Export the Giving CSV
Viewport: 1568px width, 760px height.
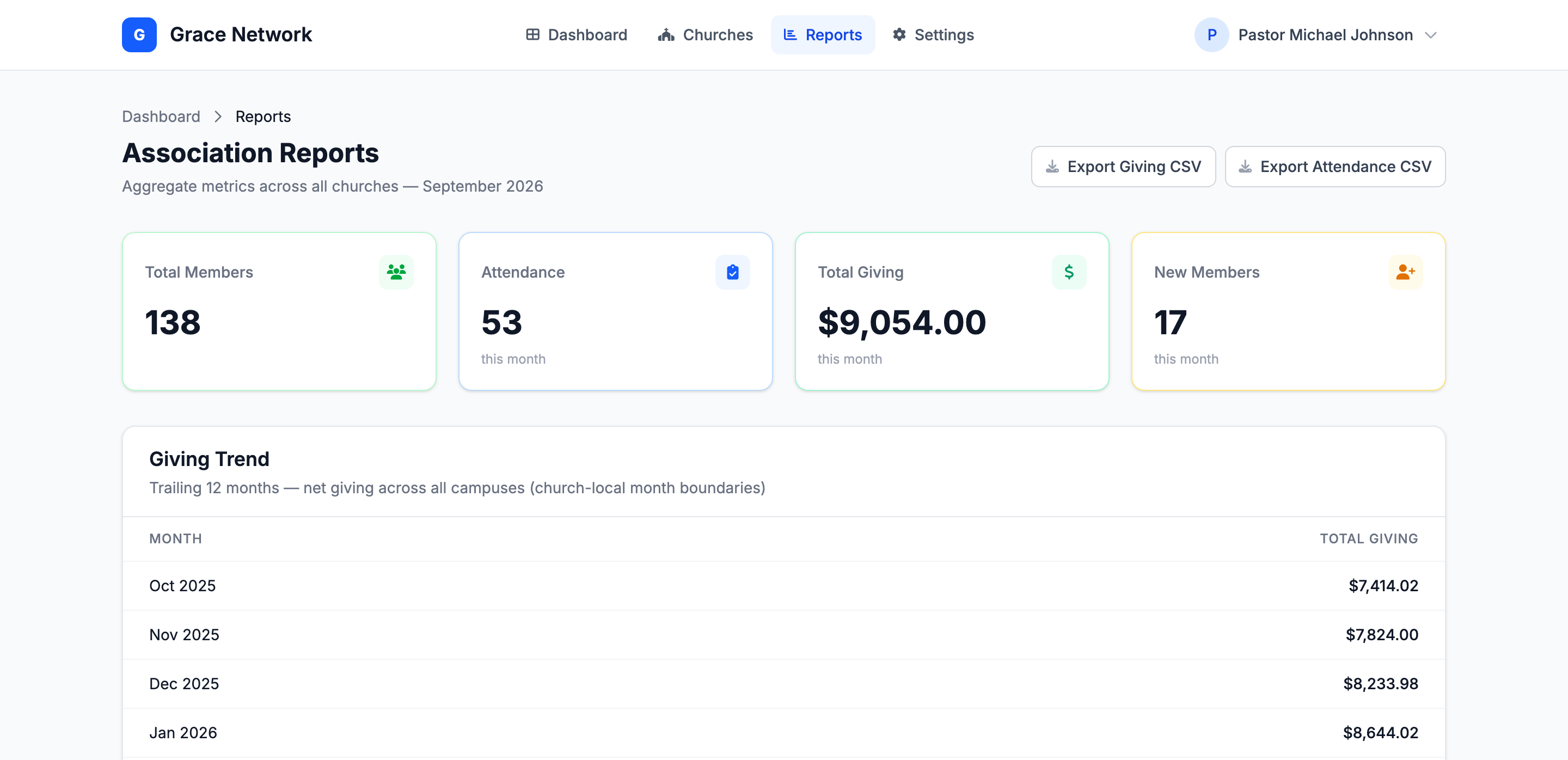1123,167
